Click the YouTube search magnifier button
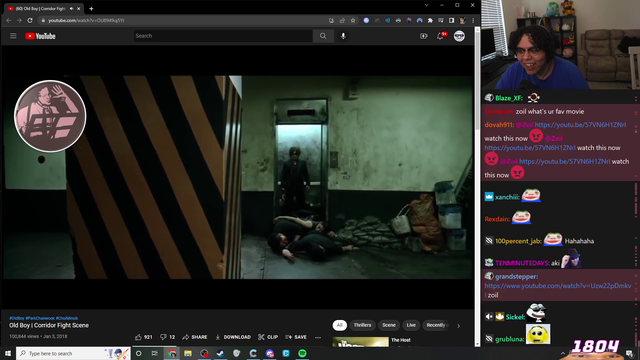Screen dimensions: 640x360 pyautogui.click(x=323, y=36)
